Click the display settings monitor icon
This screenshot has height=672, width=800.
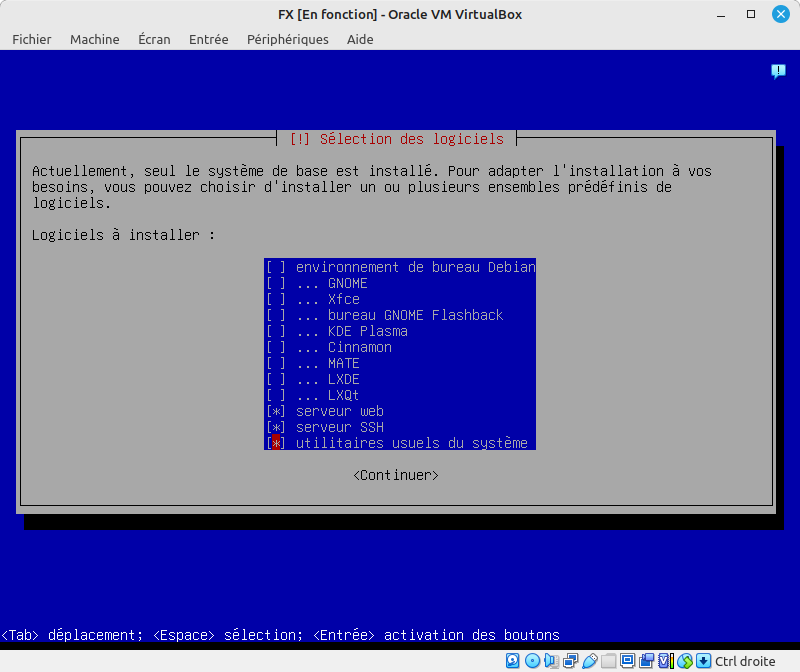[x=628, y=661]
